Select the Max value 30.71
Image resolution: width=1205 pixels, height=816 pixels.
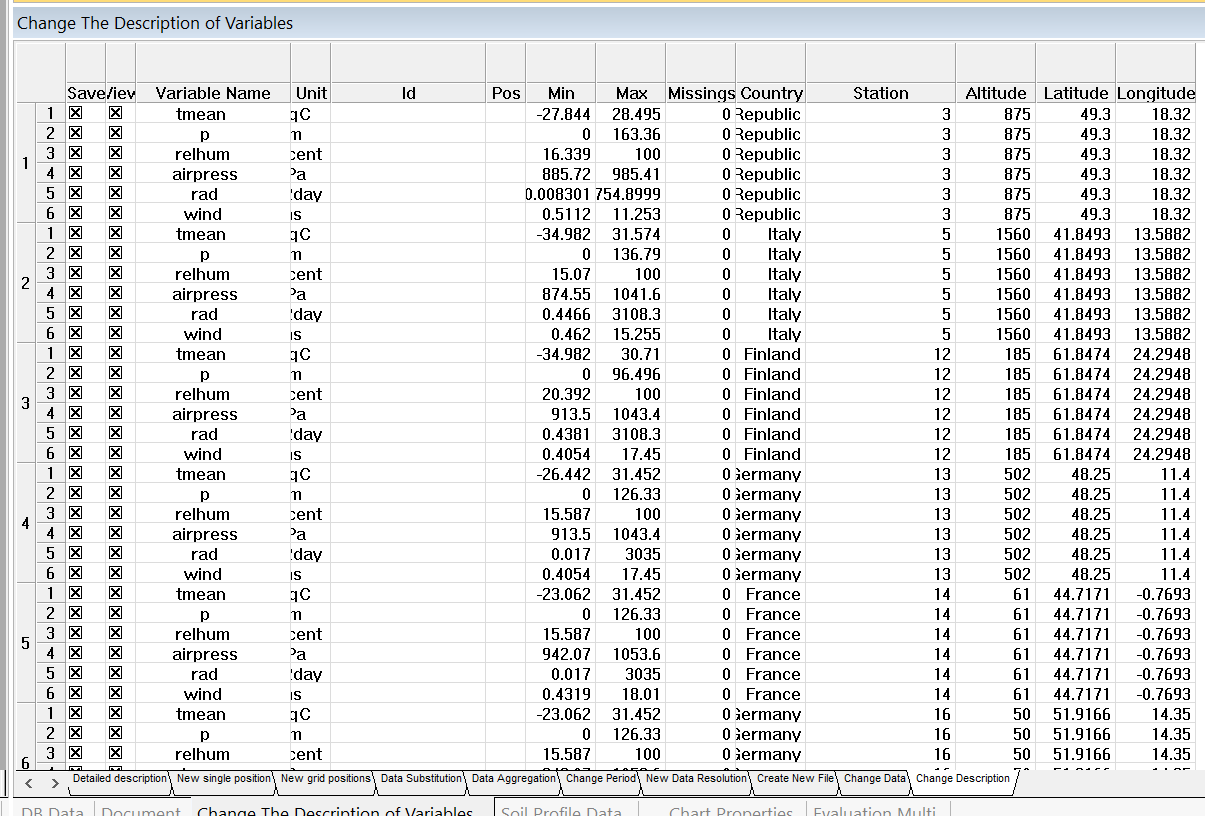tap(641, 354)
